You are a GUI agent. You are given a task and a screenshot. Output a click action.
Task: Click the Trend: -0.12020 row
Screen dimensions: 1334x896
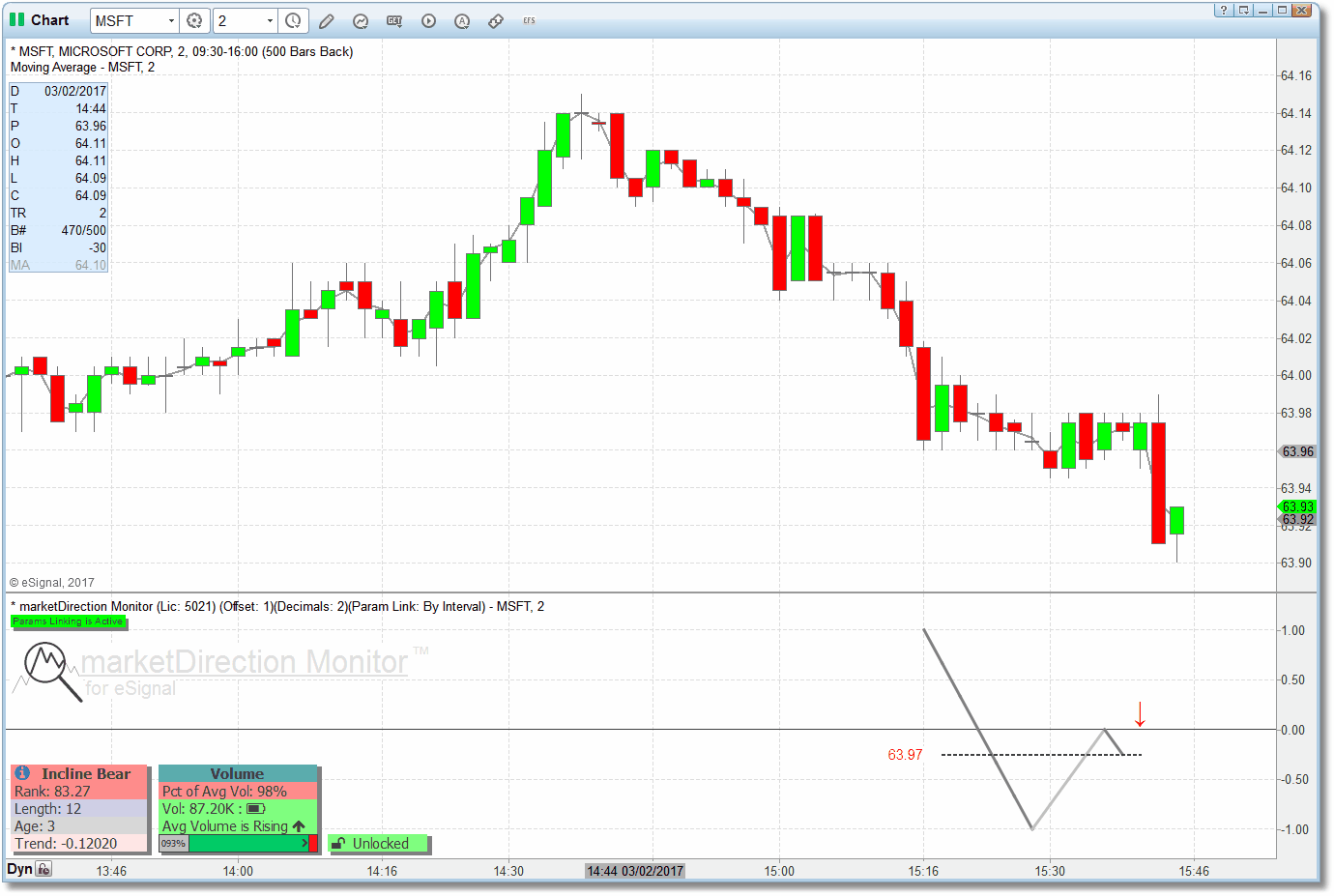click(79, 843)
